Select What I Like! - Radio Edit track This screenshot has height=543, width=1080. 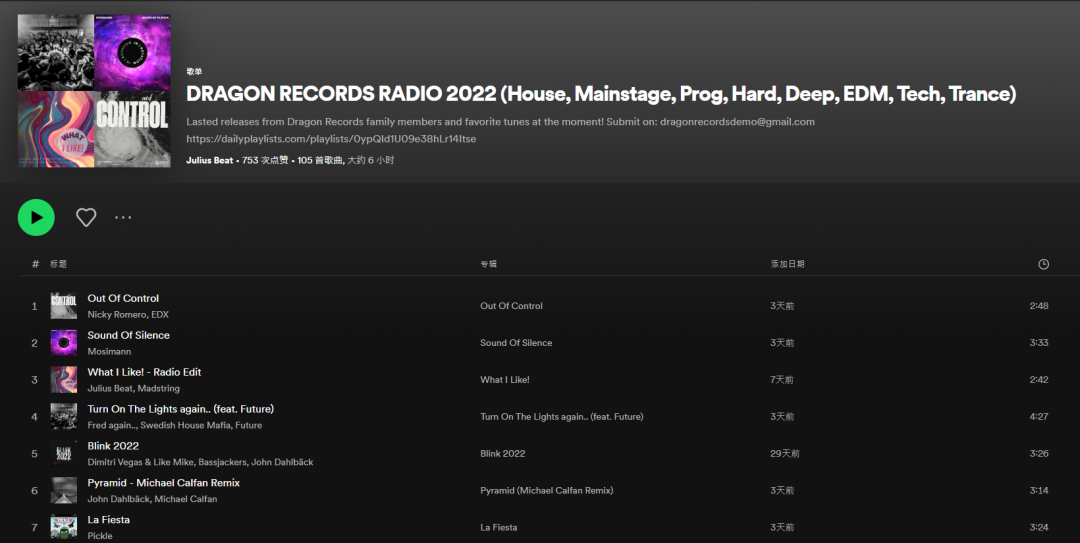[x=144, y=372]
